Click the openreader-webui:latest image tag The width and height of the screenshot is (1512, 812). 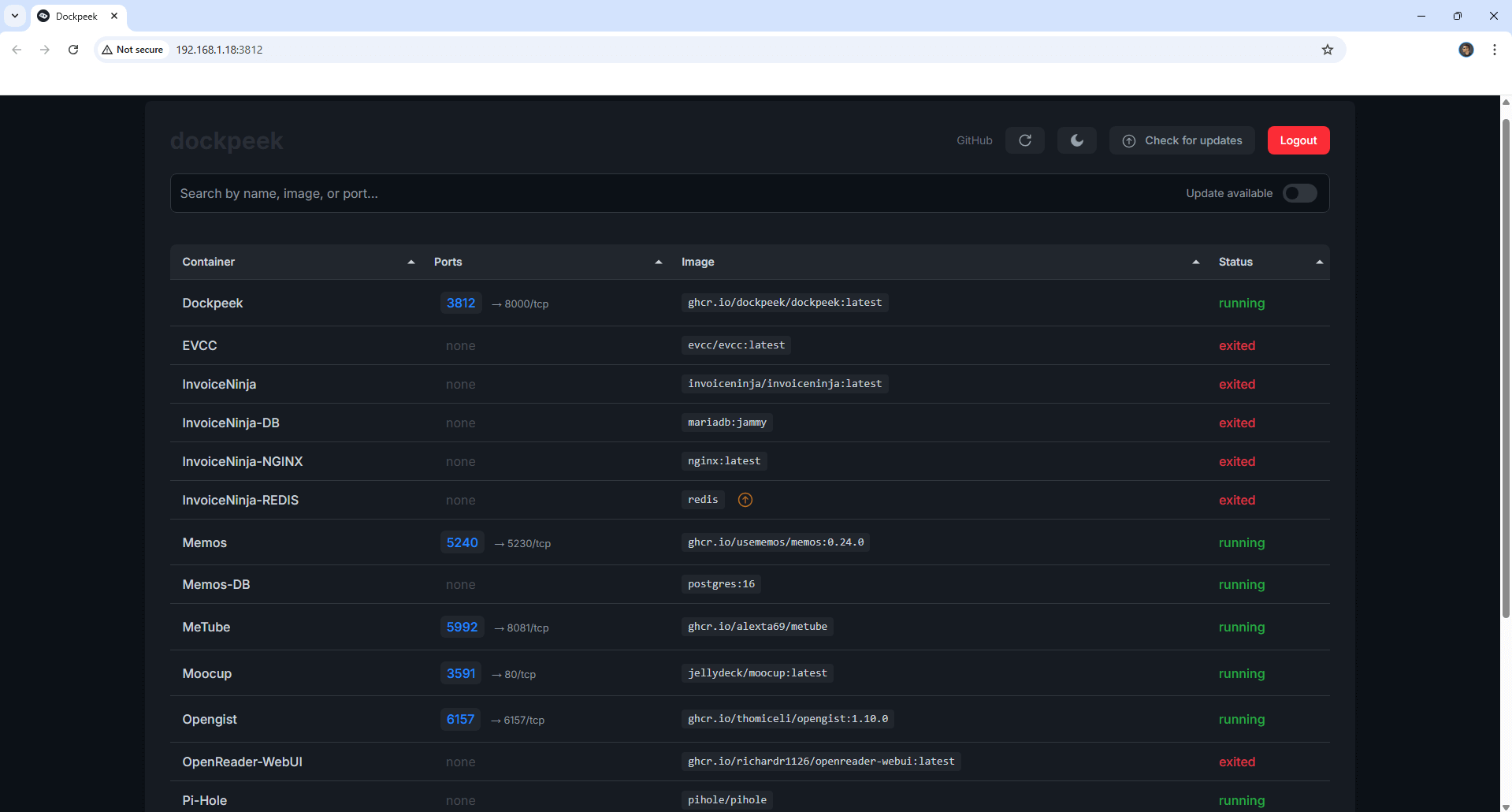(x=821, y=762)
